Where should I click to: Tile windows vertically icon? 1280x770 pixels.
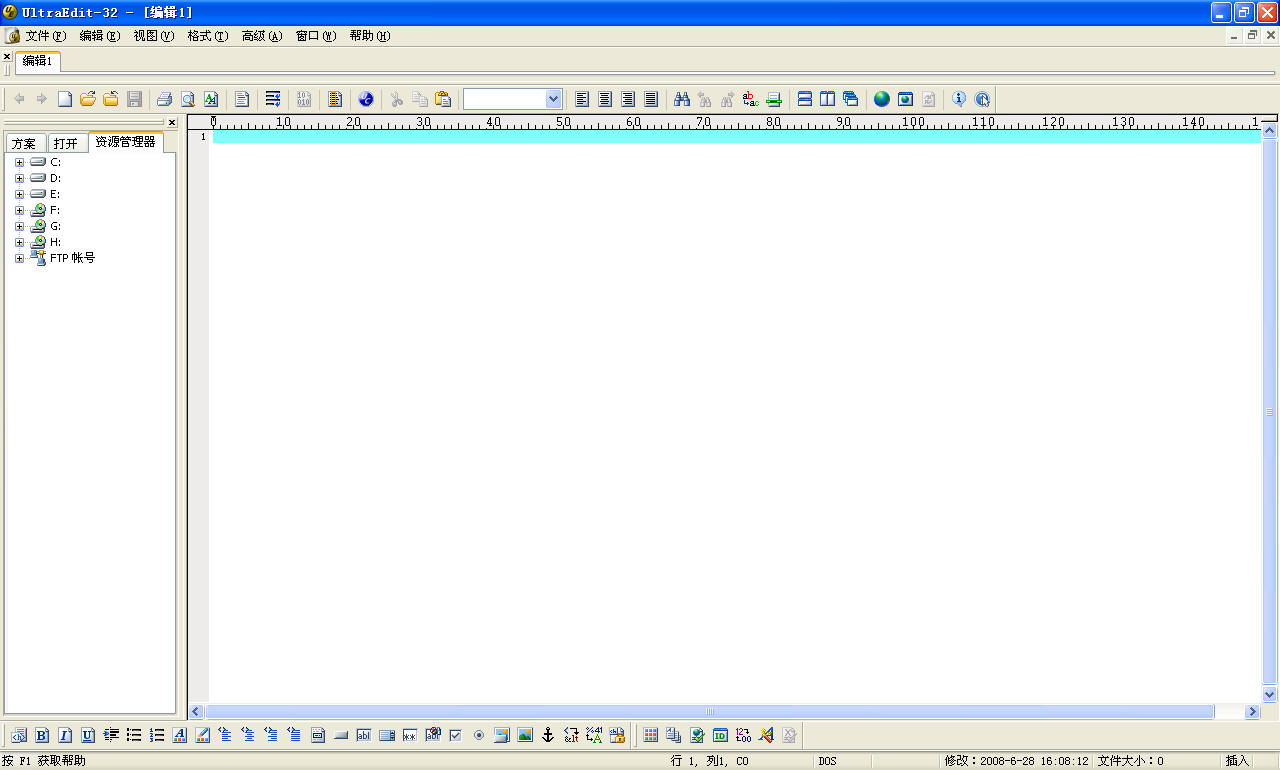828,99
